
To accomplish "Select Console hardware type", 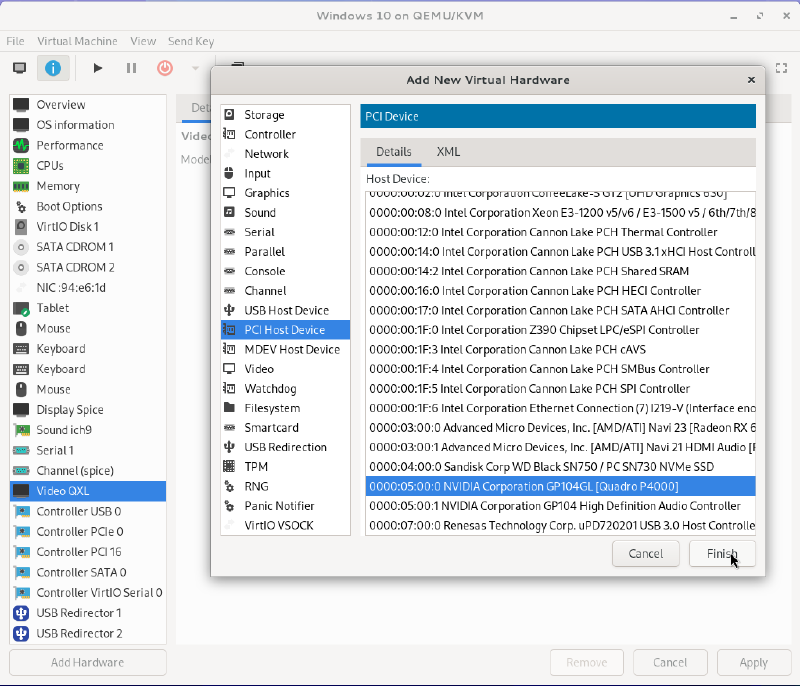I will point(286,271).
